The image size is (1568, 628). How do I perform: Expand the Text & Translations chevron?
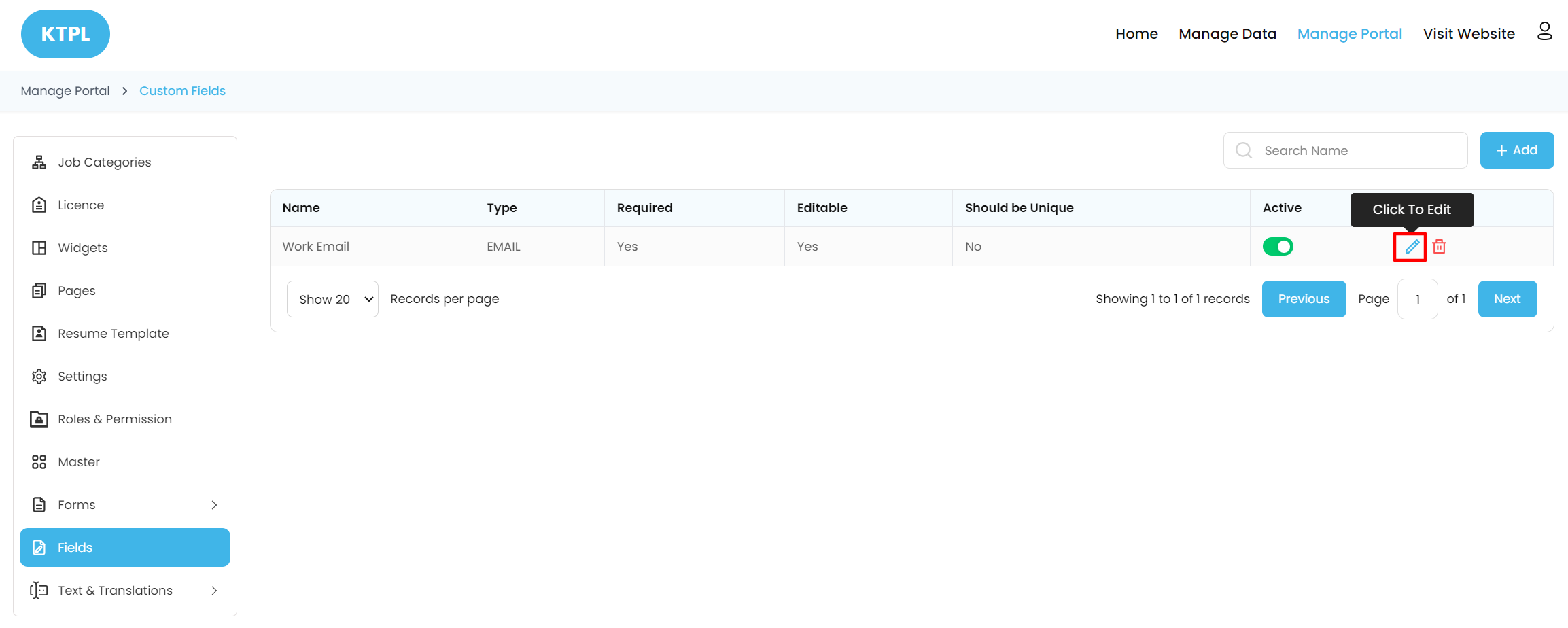(214, 591)
